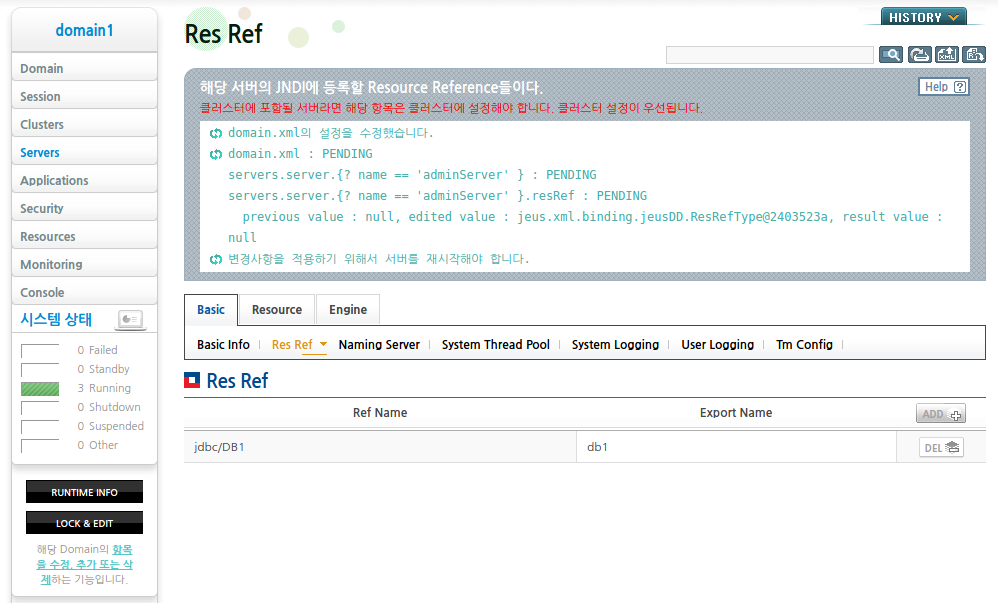This screenshot has height=603, width=998.
Task: Toggle the system status switch icon
Action: point(130,319)
